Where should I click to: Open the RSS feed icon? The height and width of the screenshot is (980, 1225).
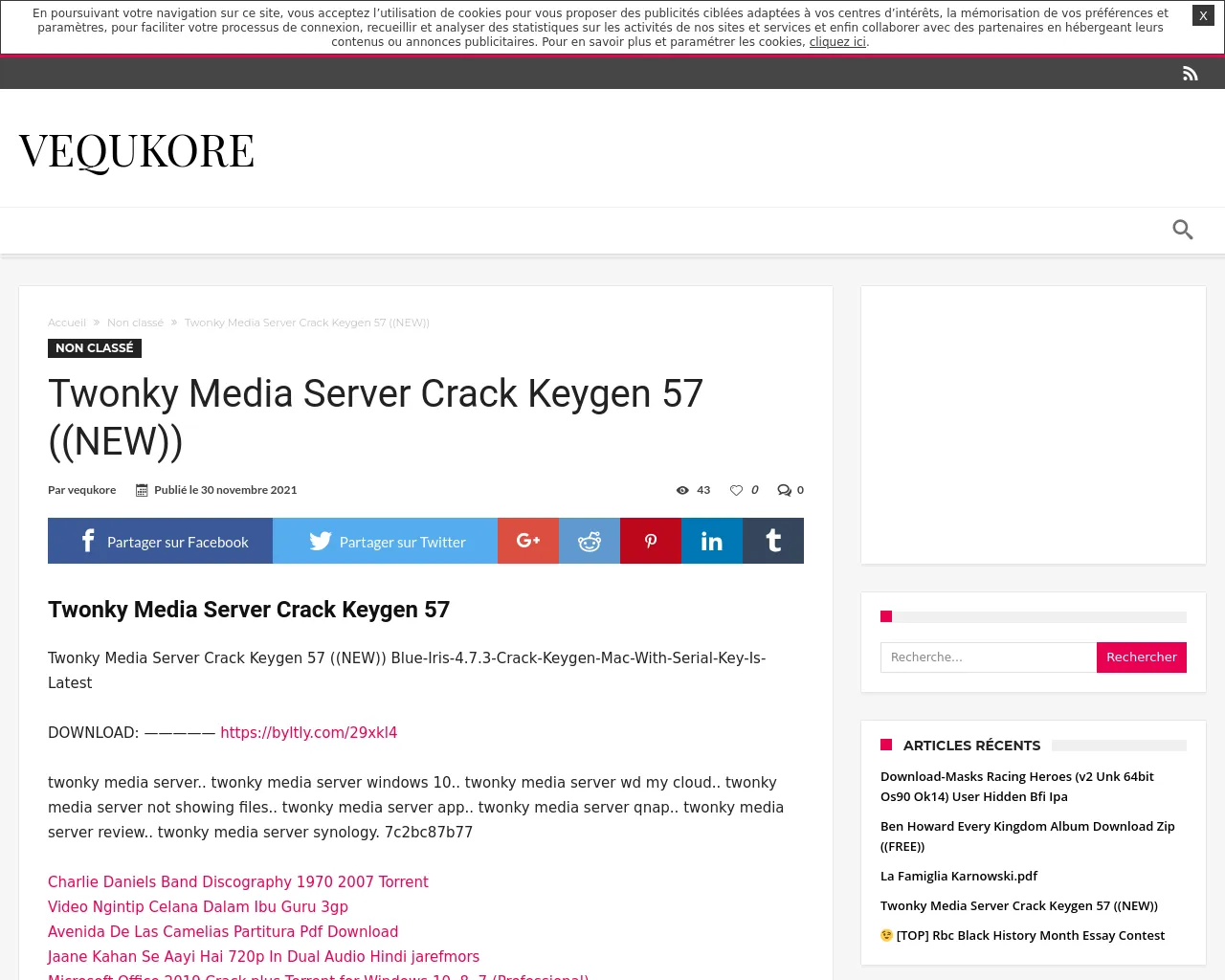(x=1191, y=74)
